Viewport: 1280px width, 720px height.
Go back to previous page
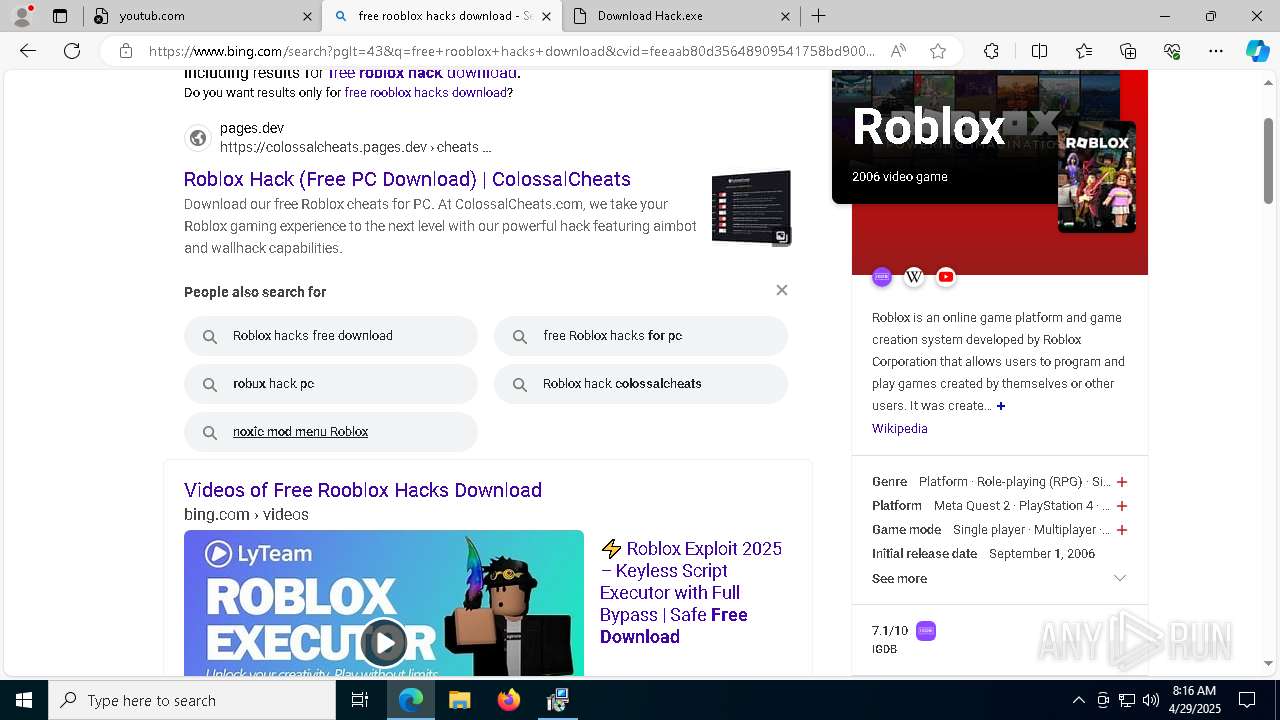28,51
